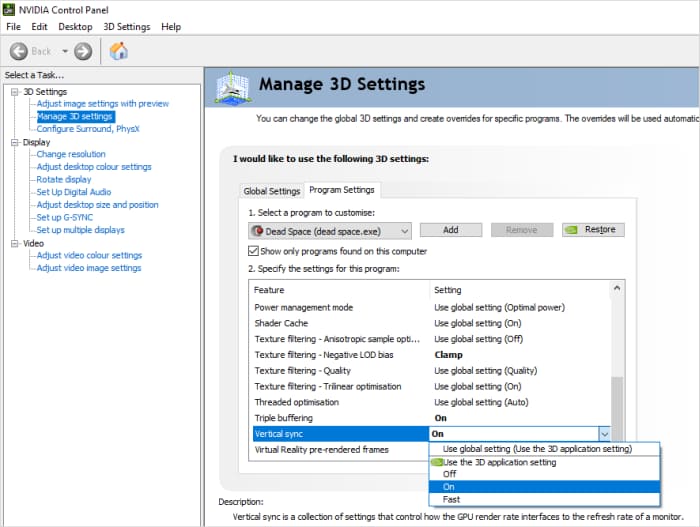
Task: Open the Dead Space program dropdown
Action: point(329,231)
